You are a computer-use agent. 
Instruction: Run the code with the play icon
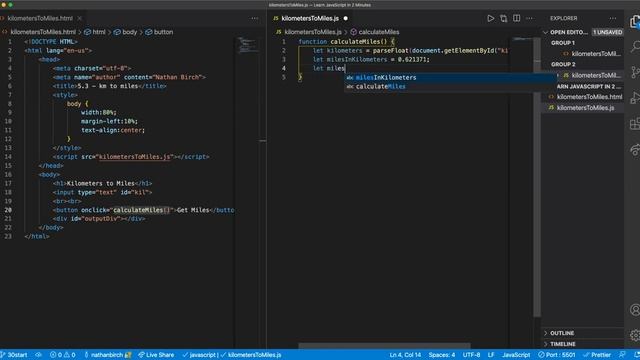[x=490, y=18]
